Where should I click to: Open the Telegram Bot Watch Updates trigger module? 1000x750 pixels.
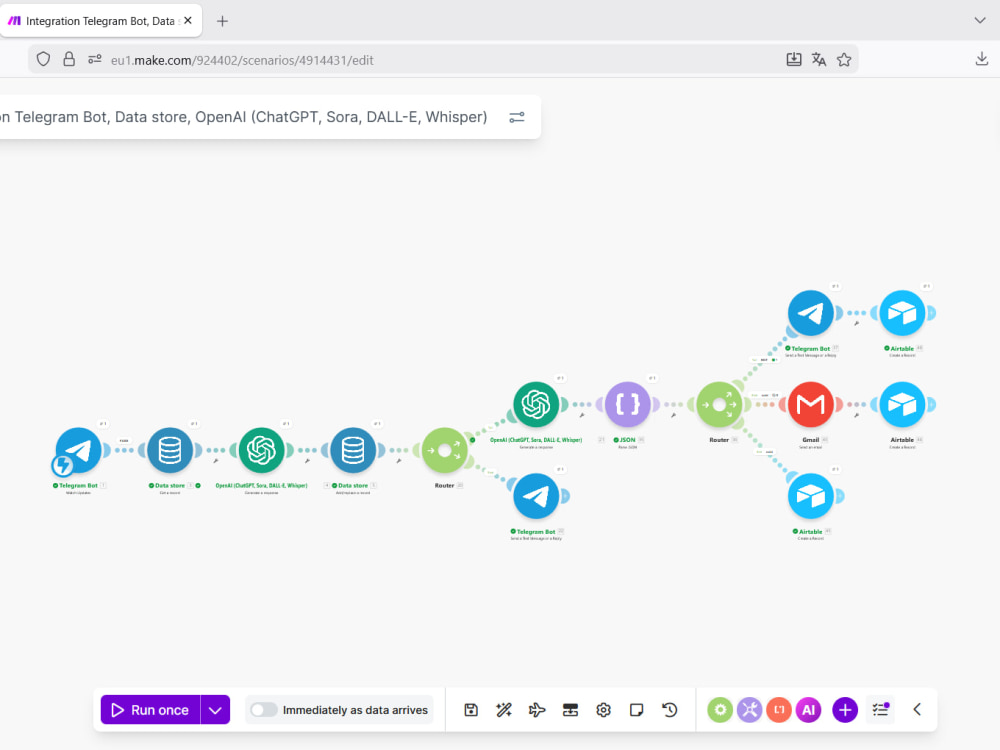coord(79,450)
